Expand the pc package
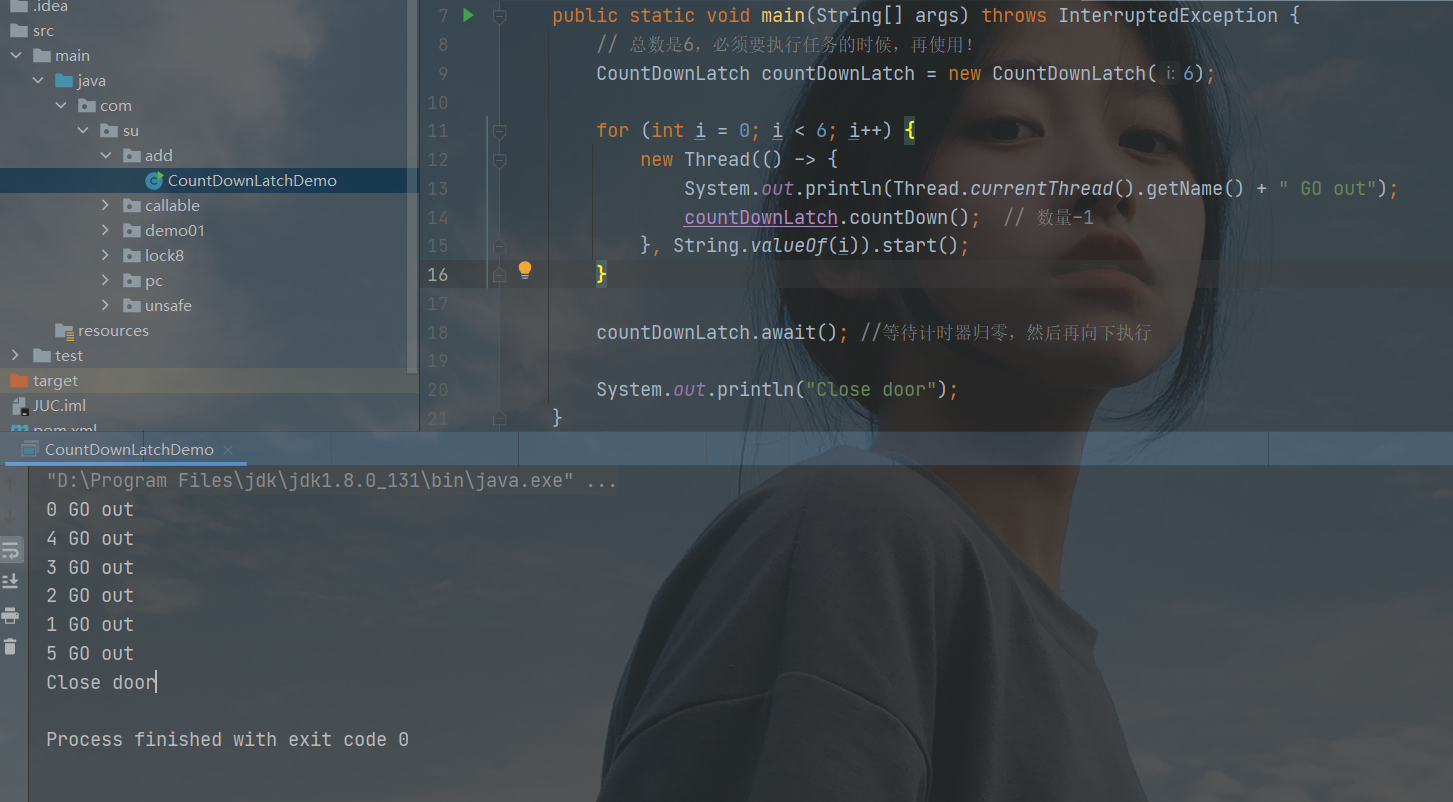Viewport: 1453px width, 802px height. point(106,281)
